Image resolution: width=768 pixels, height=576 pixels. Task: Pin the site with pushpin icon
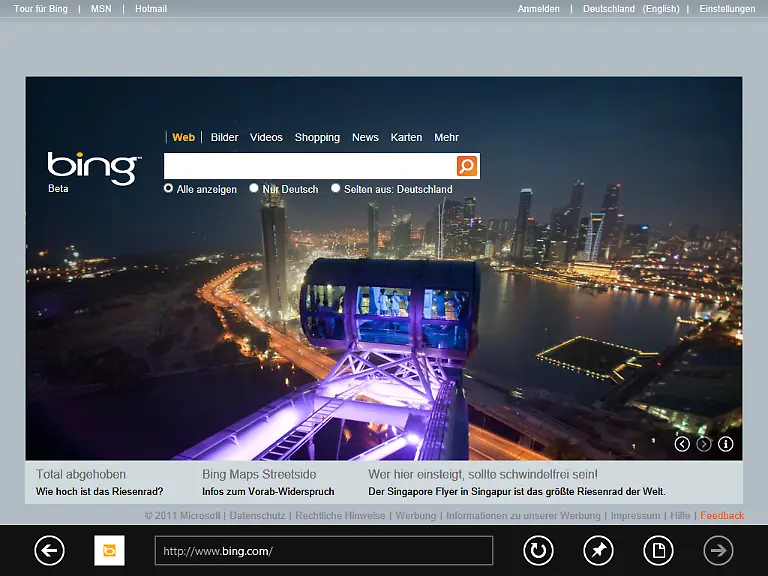599,551
